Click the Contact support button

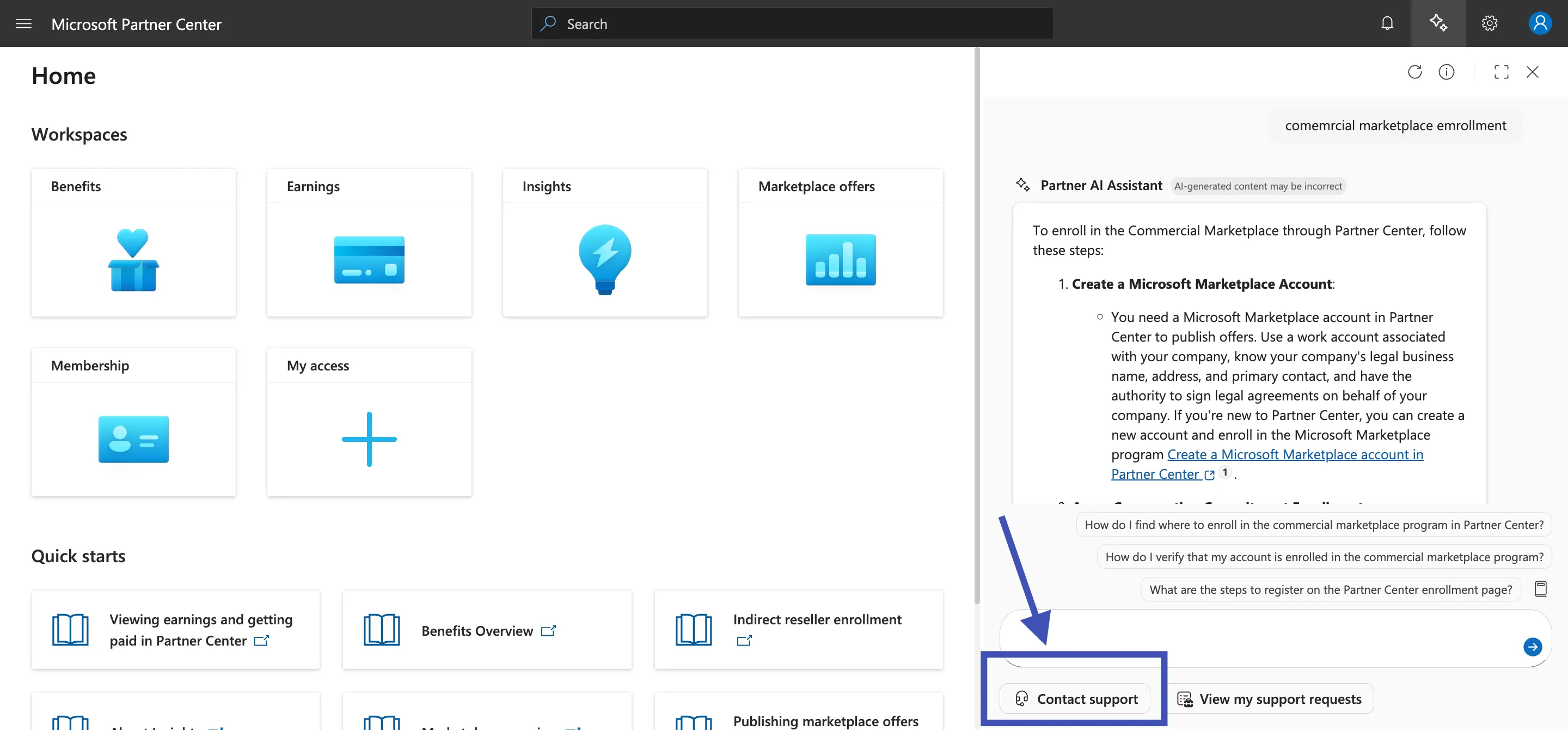[1074, 699]
